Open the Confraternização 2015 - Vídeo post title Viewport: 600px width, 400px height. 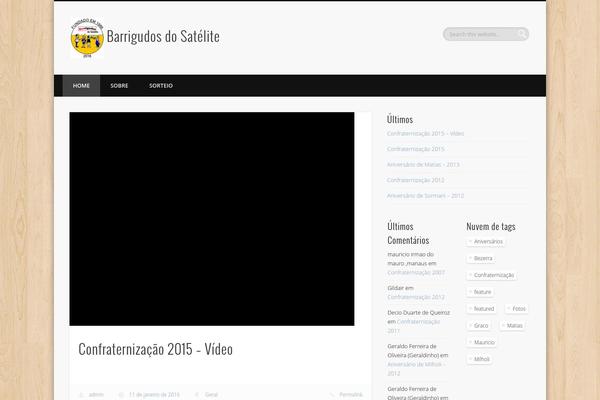point(155,349)
